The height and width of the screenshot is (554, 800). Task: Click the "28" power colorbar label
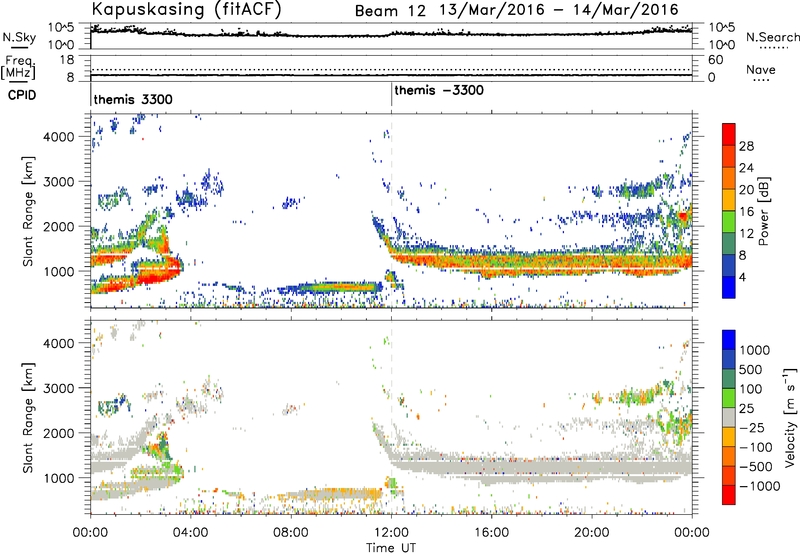[746, 146]
